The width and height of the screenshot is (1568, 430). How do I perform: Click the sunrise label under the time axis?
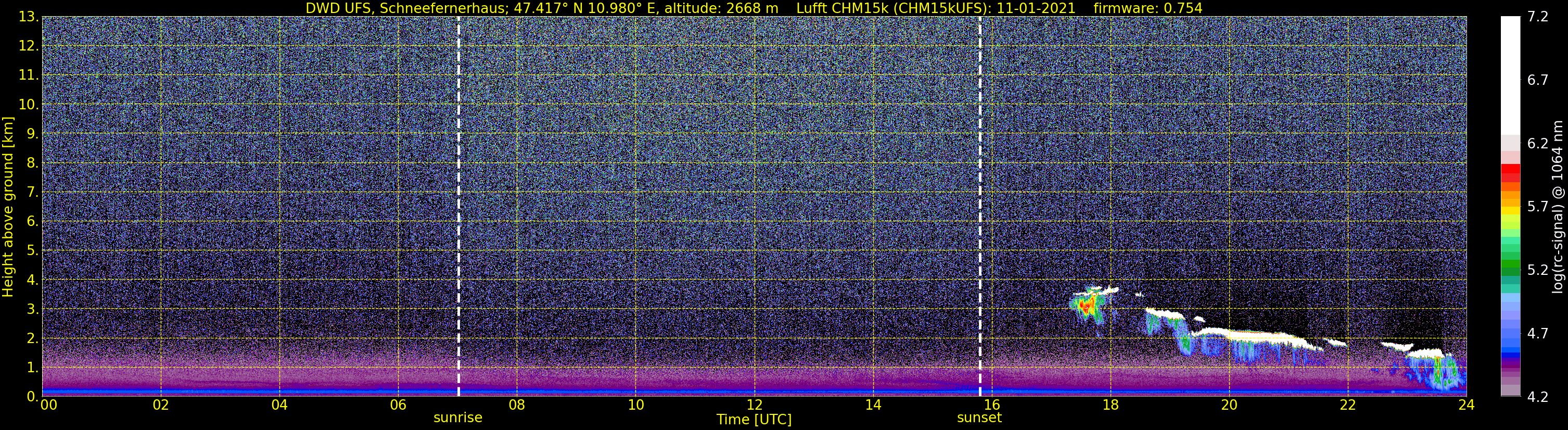(x=458, y=418)
